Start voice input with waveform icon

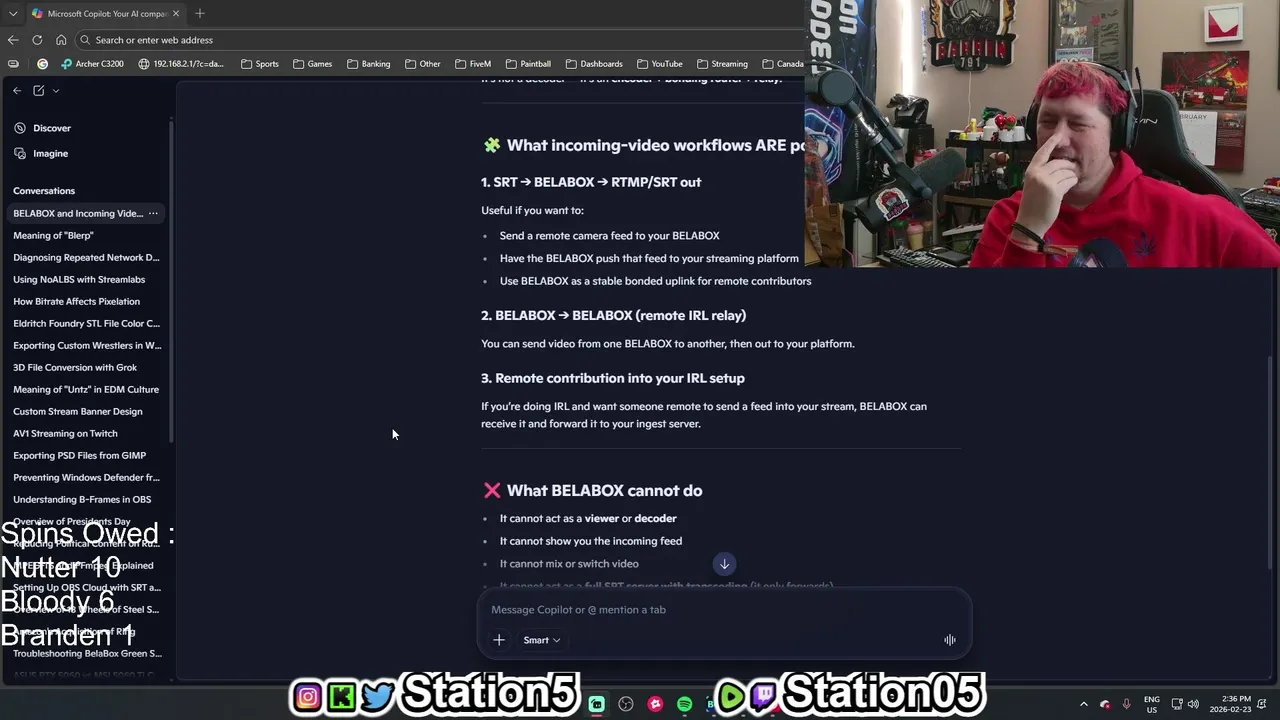[950, 640]
